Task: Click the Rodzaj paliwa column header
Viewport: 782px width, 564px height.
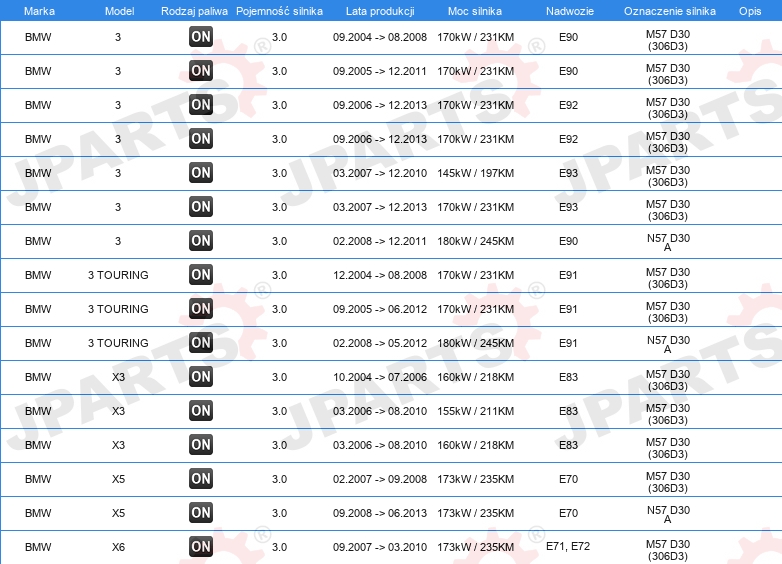Action: (194, 11)
